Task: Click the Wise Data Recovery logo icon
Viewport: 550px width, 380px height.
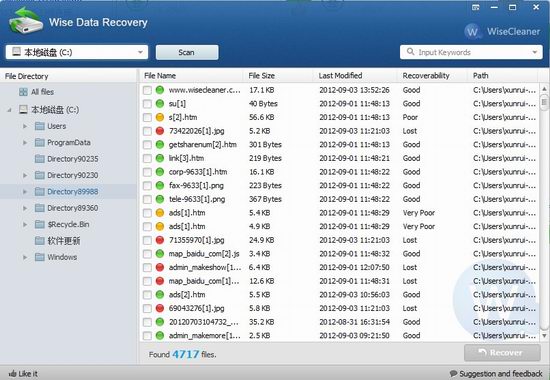Action: [x=26, y=21]
